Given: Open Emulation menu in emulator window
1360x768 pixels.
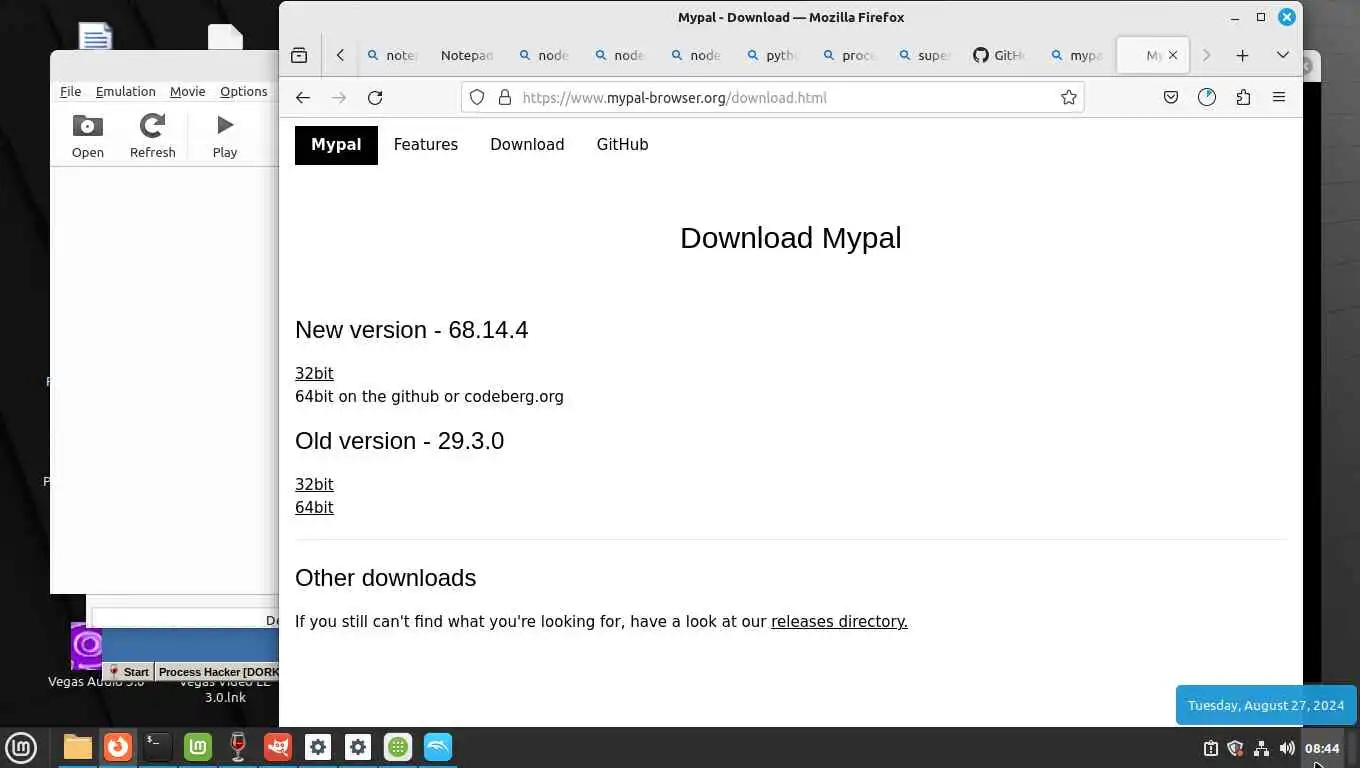Looking at the screenshot, I should point(125,91).
